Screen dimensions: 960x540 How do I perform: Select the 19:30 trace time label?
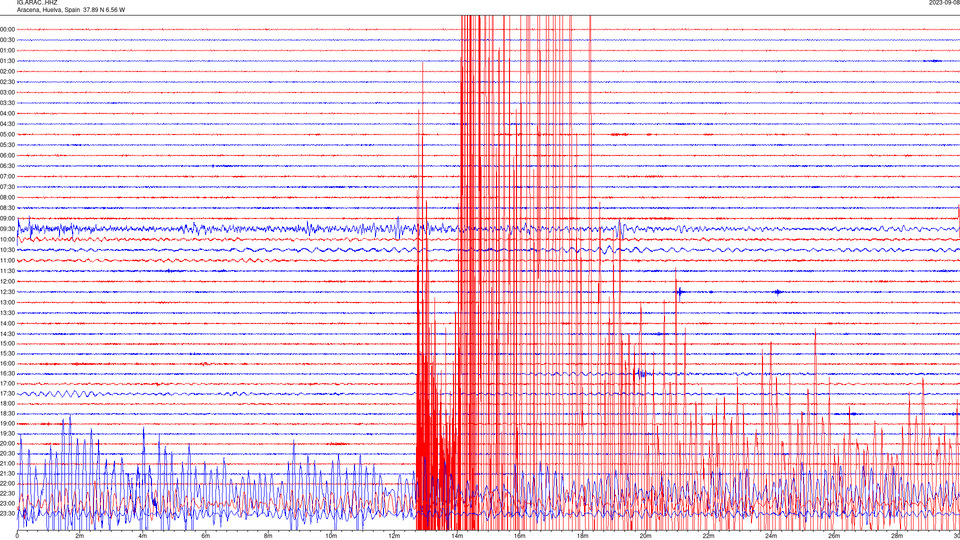pyautogui.click(x=7, y=433)
